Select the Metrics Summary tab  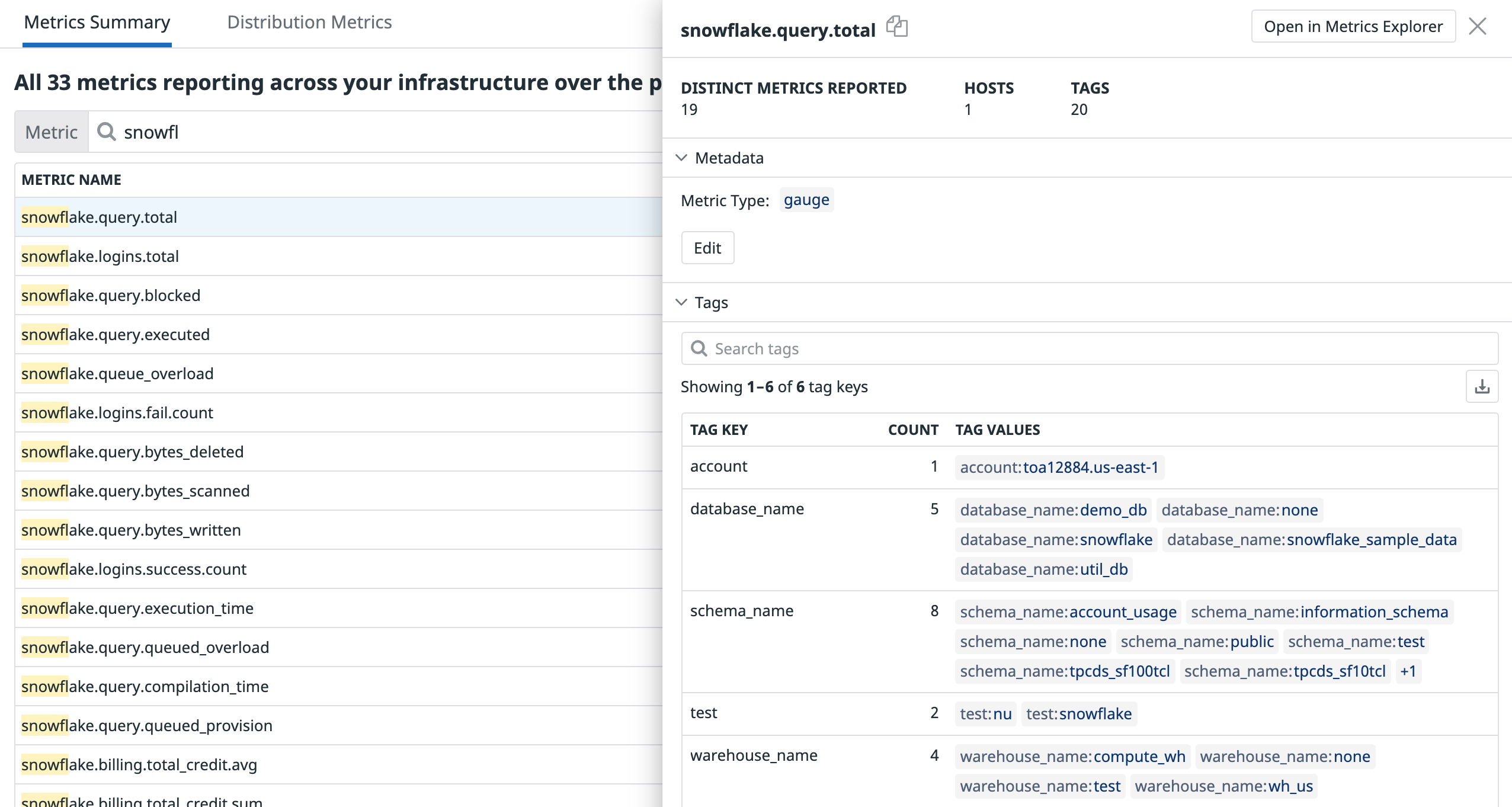97,23
